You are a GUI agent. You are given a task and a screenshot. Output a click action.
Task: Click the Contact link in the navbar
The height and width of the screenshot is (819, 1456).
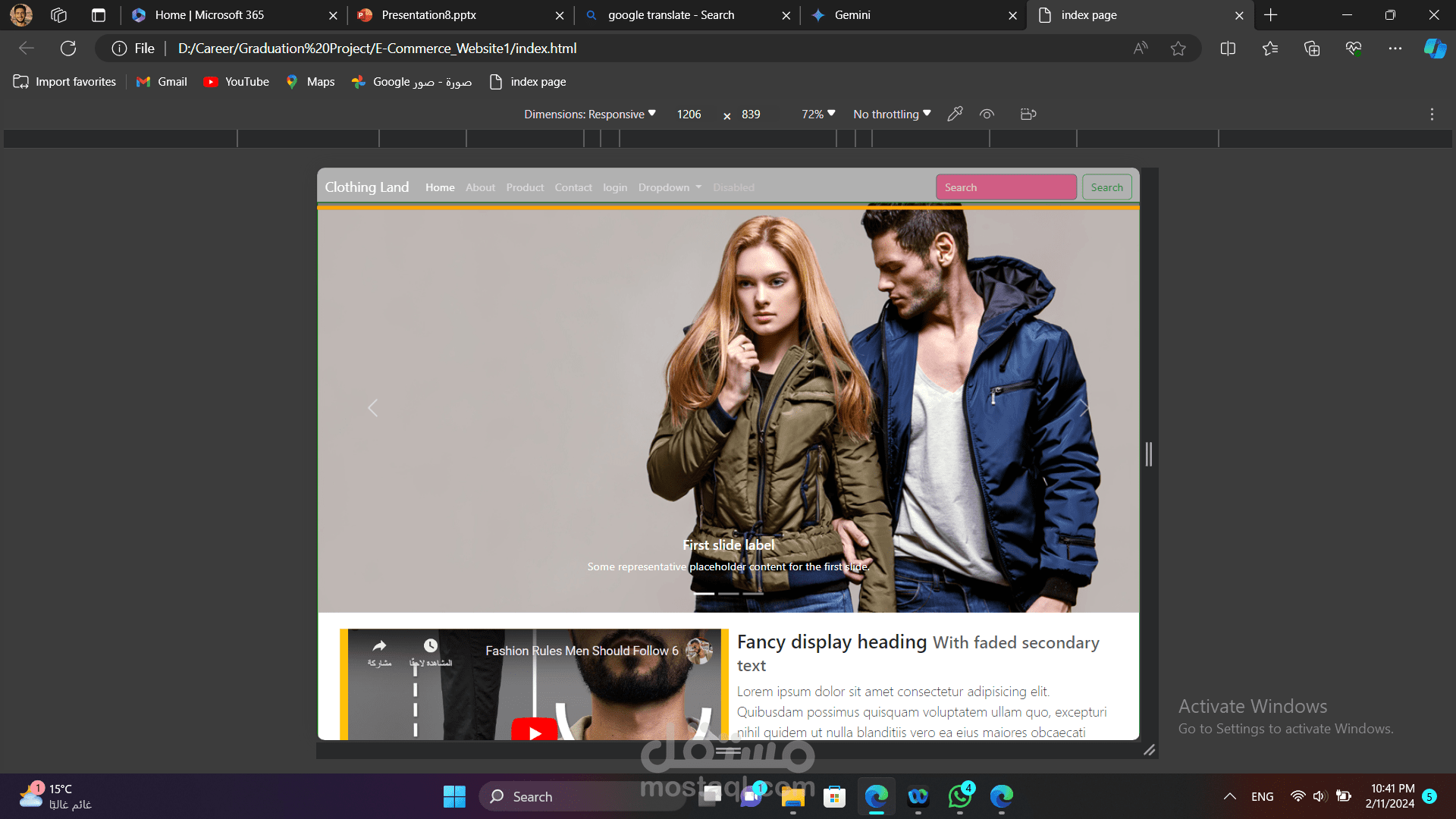point(573,187)
